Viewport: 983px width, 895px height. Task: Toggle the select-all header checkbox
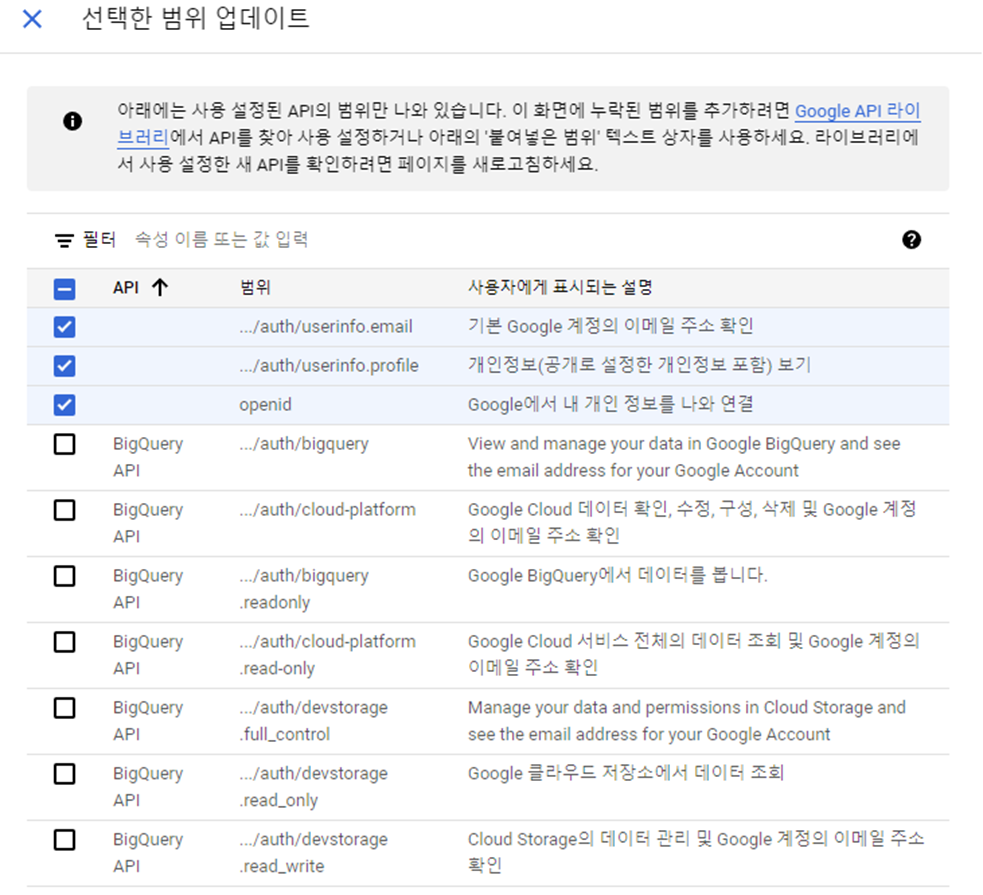[65, 289]
